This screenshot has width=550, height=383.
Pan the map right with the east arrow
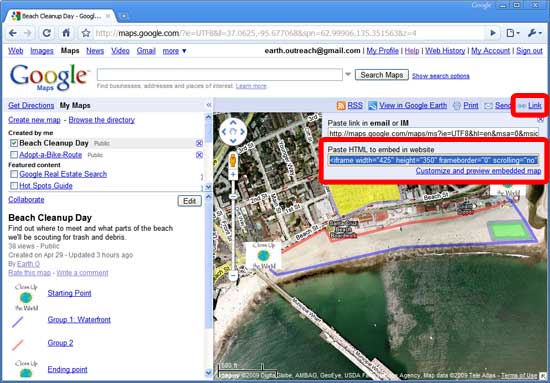click(x=243, y=132)
